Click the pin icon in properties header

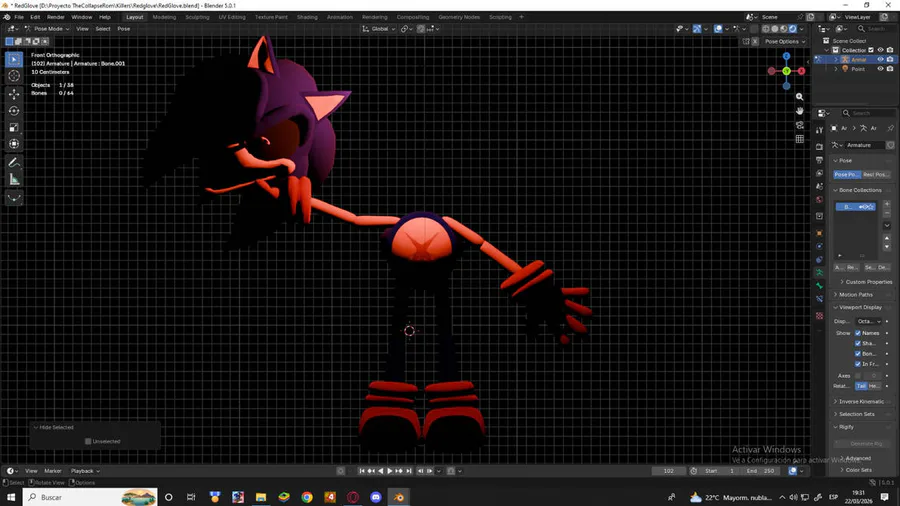pyautogui.click(x=890, y=128)
